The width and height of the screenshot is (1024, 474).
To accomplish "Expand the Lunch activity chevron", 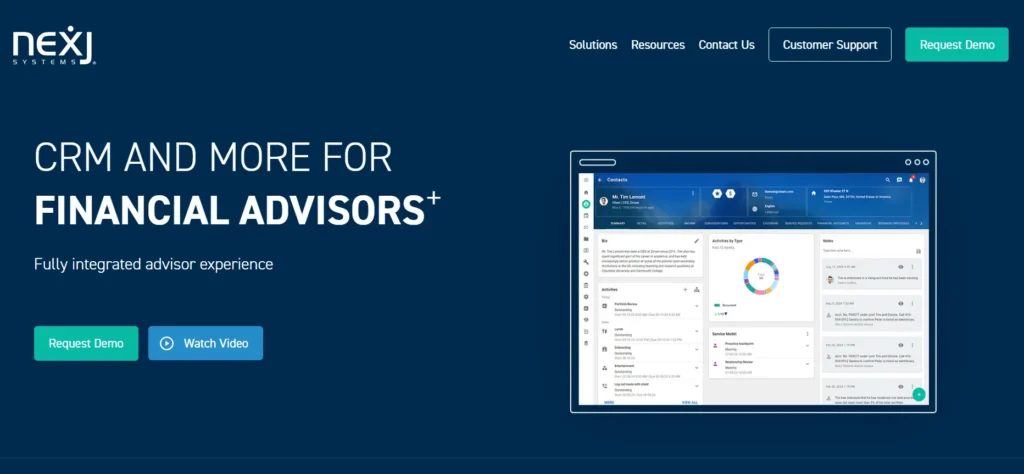I will 697,331.
